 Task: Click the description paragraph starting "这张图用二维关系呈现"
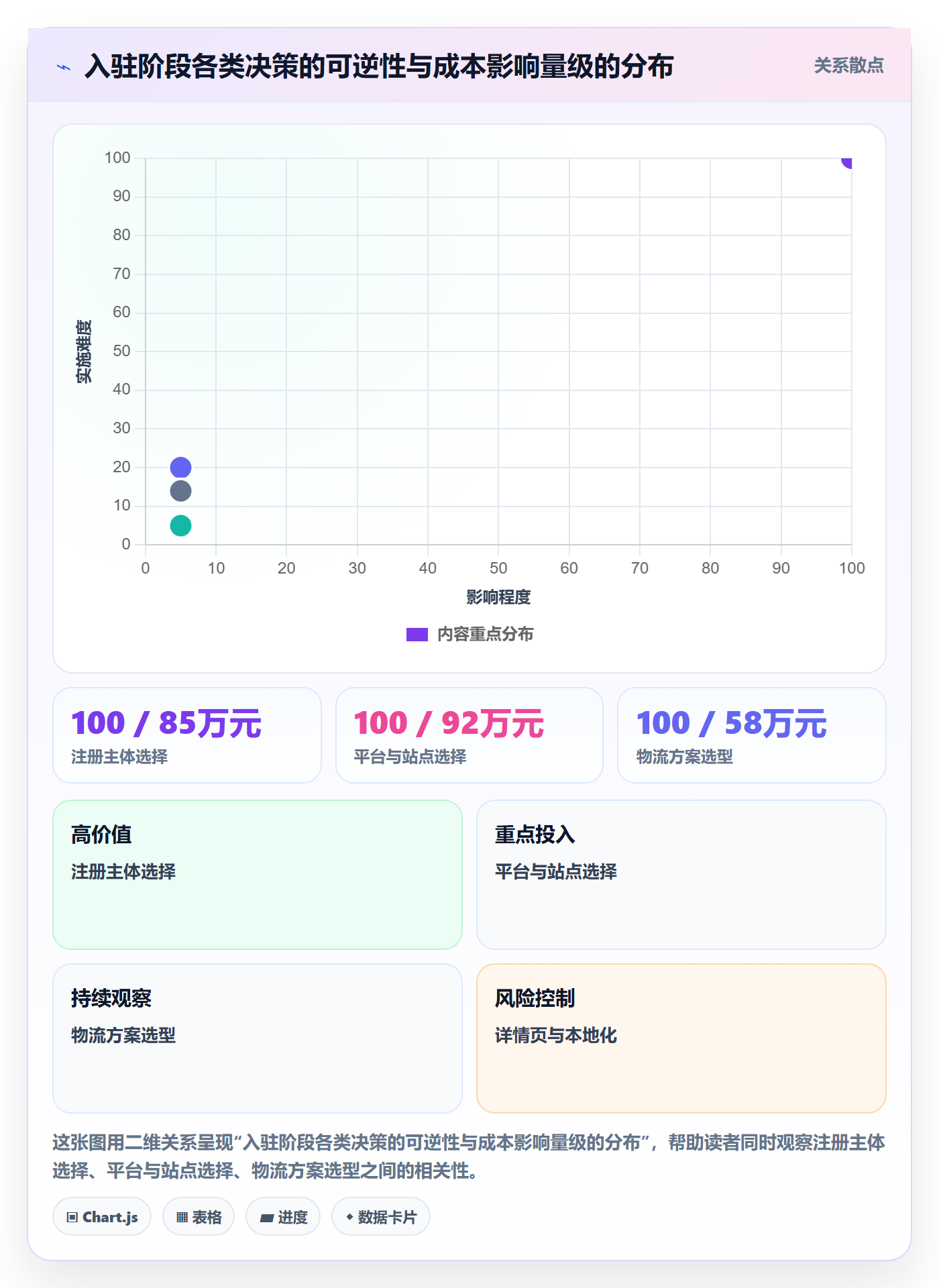click(469, 1157)
